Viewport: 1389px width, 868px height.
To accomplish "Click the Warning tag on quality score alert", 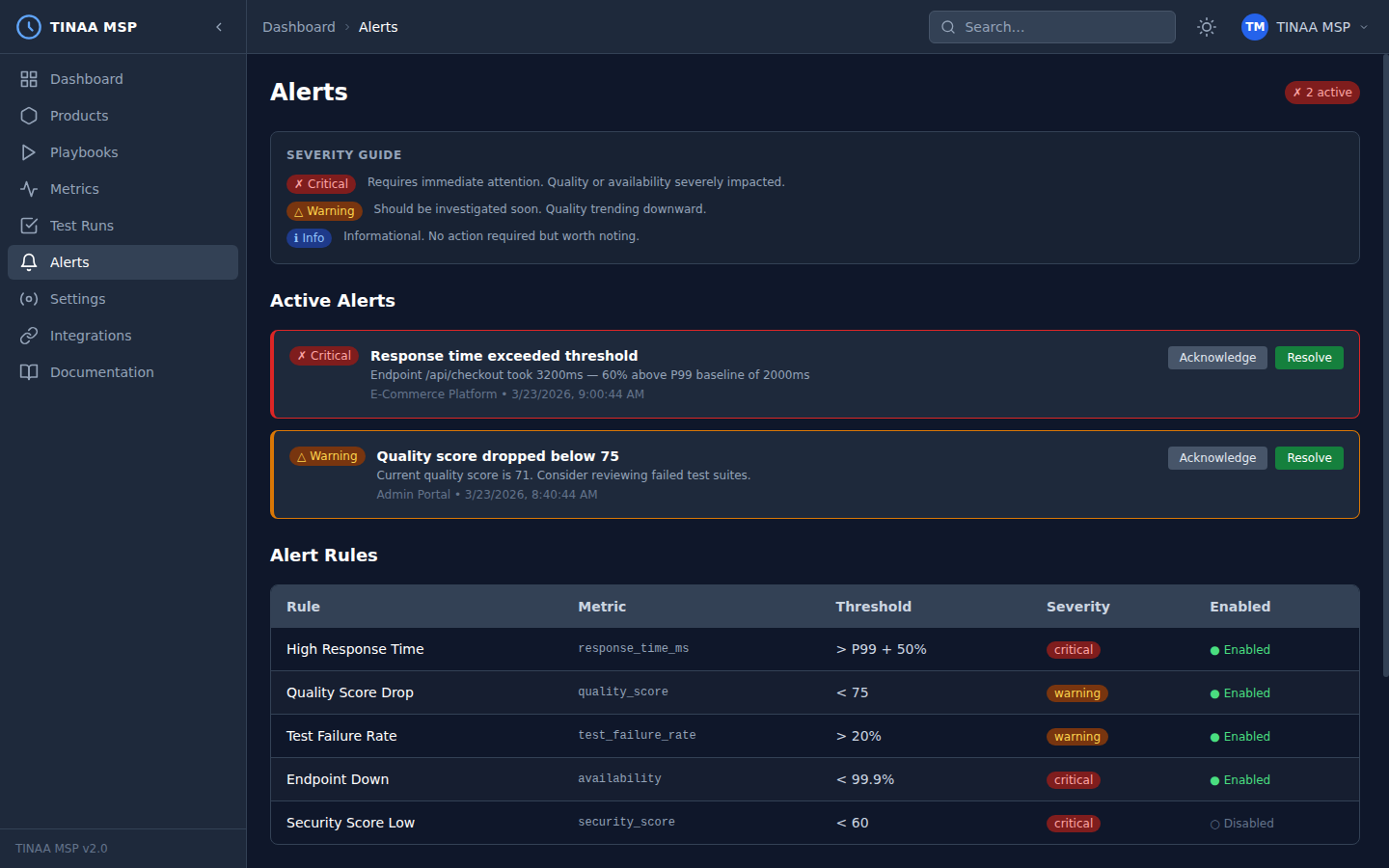I will click(x=327, y=456).
